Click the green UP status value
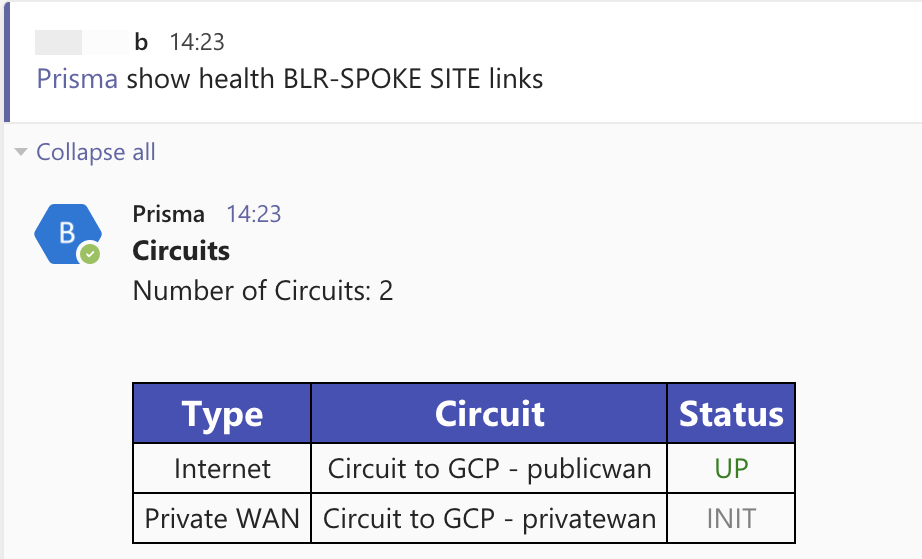 point(731,468)
